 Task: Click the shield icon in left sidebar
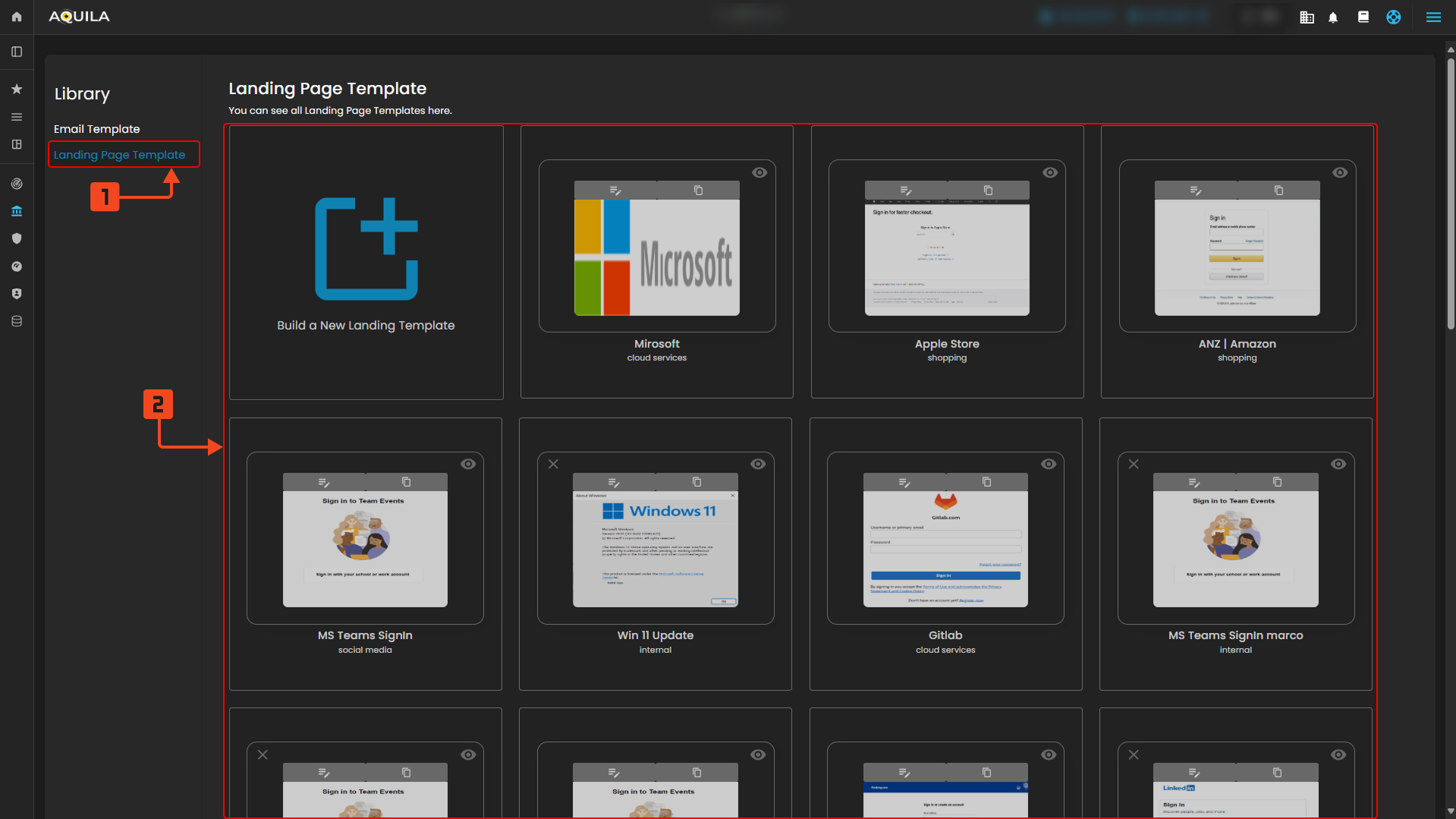click(x=17, y=238)
